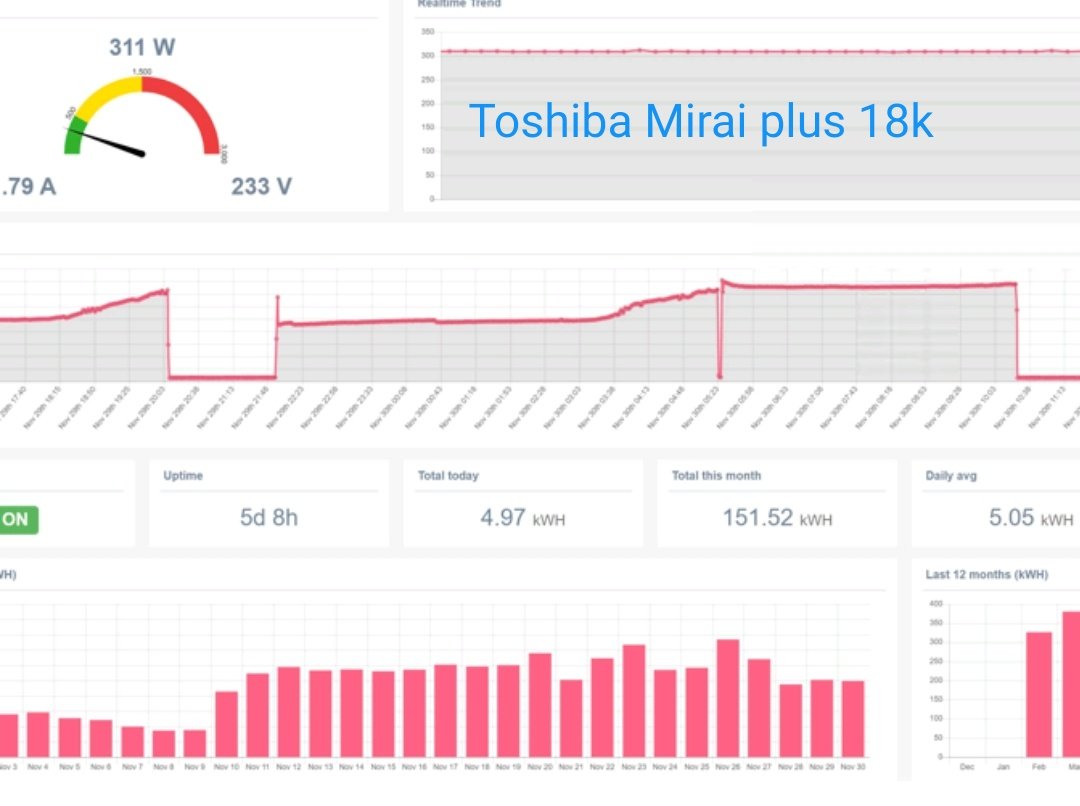
Task: Select the Total today value 4.97 kWH
Action: (x=523, y=517)
